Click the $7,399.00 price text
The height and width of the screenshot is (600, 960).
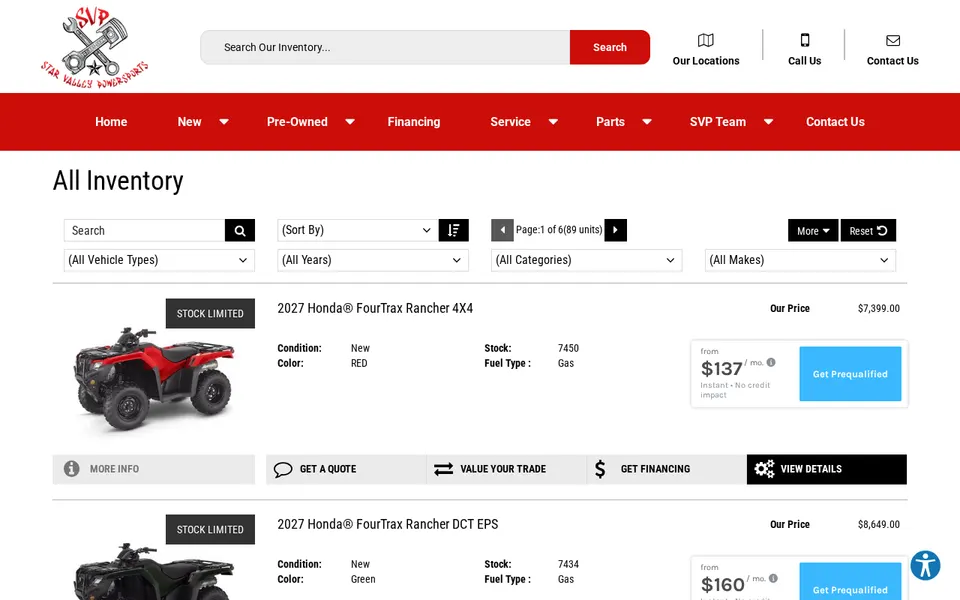click(879, 309)
